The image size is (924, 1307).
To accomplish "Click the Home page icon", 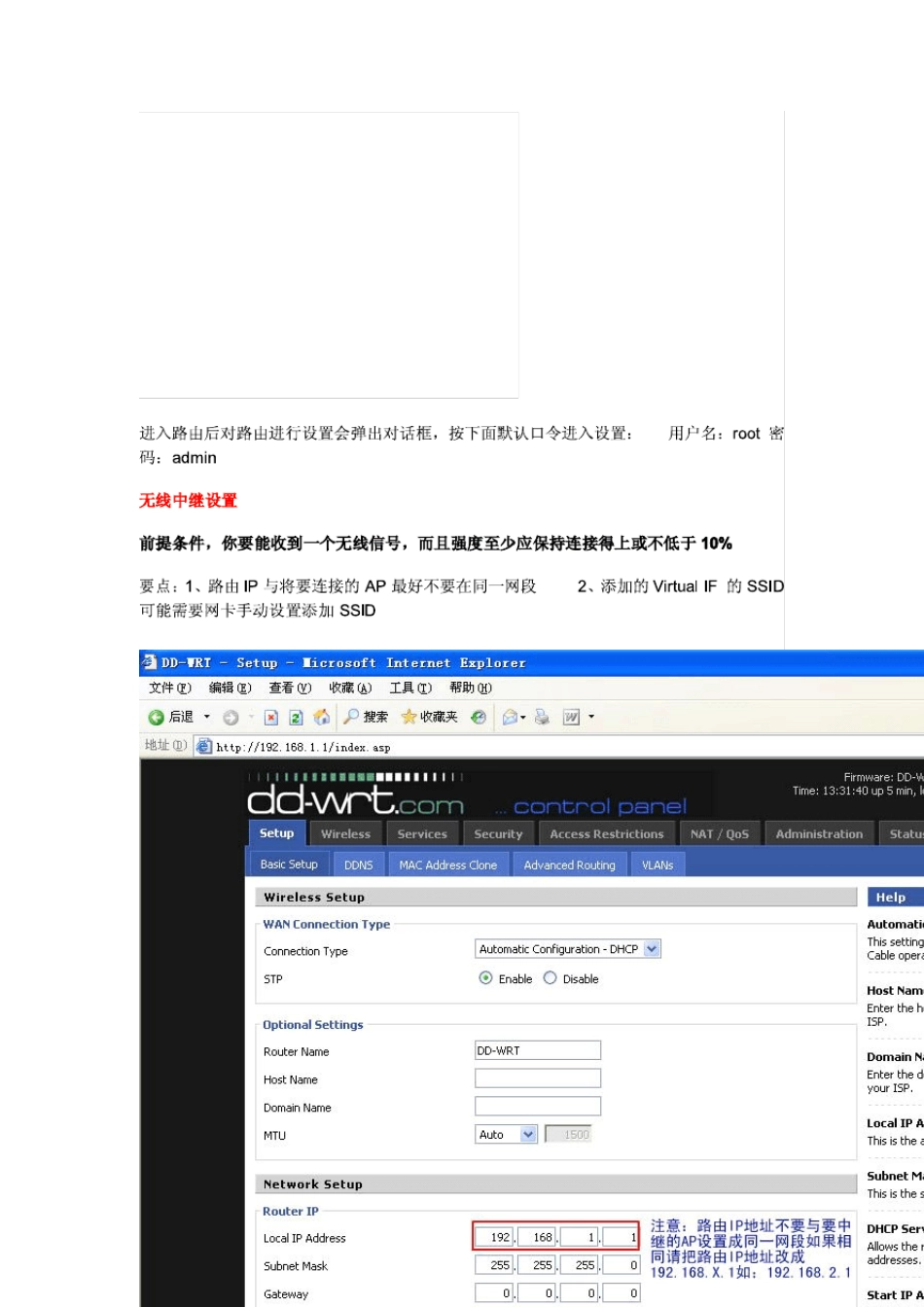I will click(x=321, y=717).
